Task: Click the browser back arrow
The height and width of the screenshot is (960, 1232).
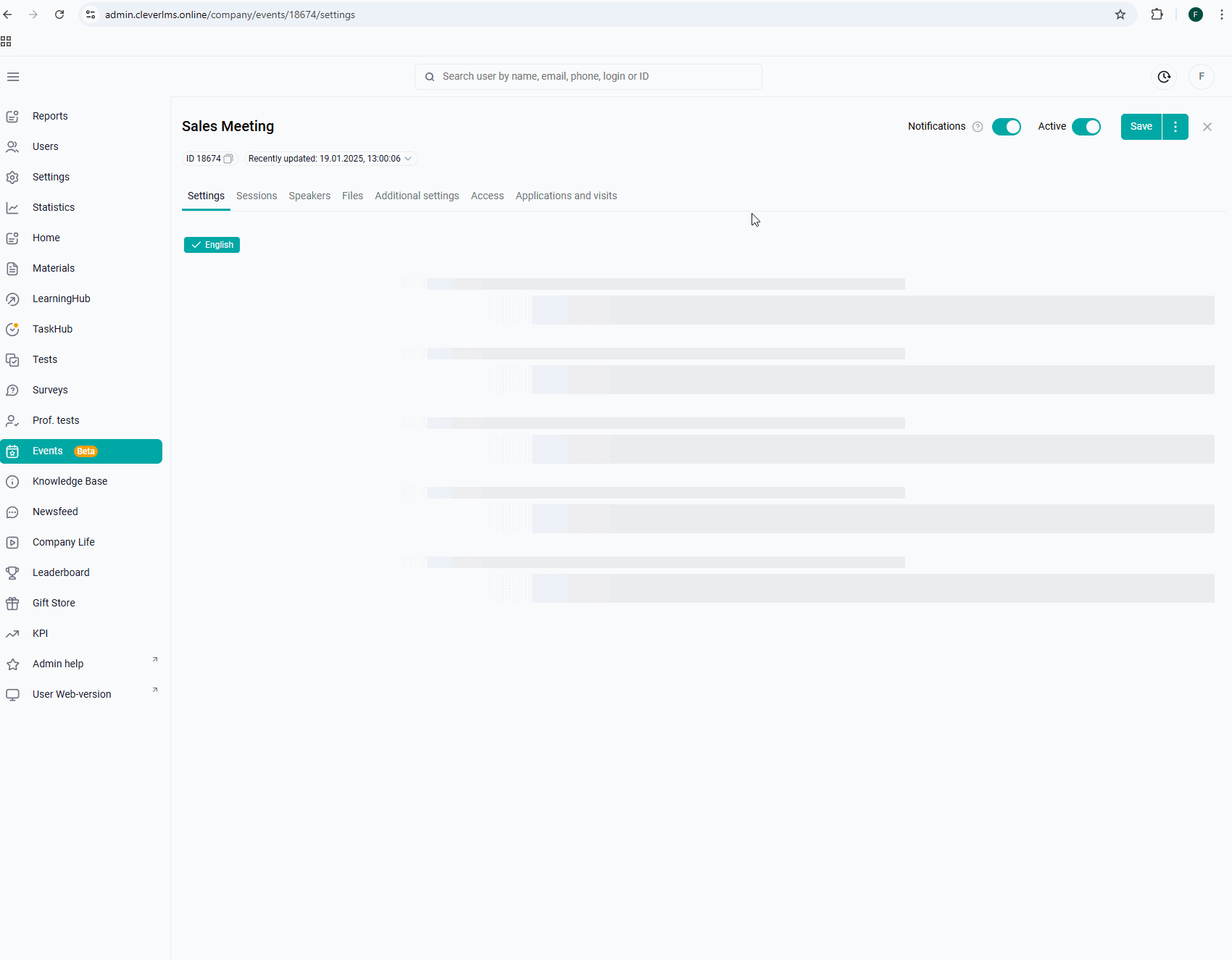Action: (x=8, y=14)
